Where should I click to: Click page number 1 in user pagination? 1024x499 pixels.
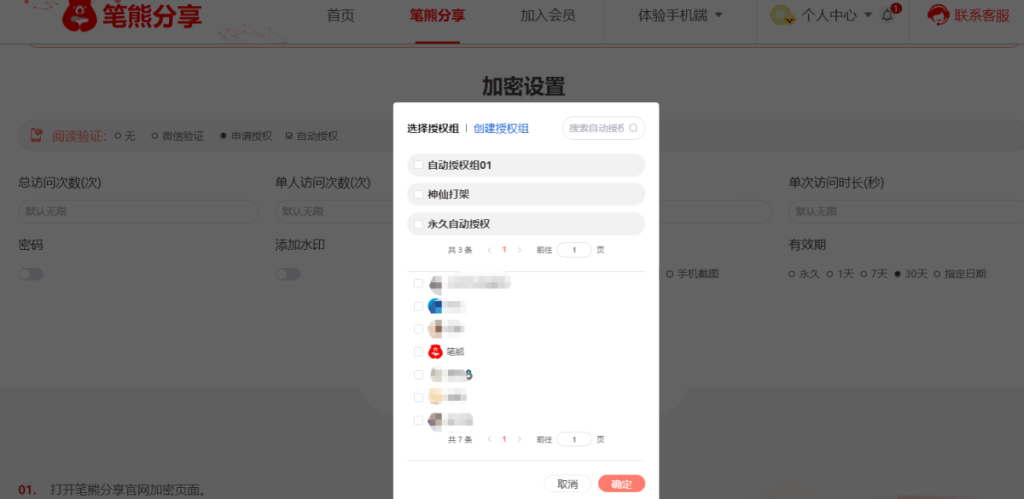point(504,440)
